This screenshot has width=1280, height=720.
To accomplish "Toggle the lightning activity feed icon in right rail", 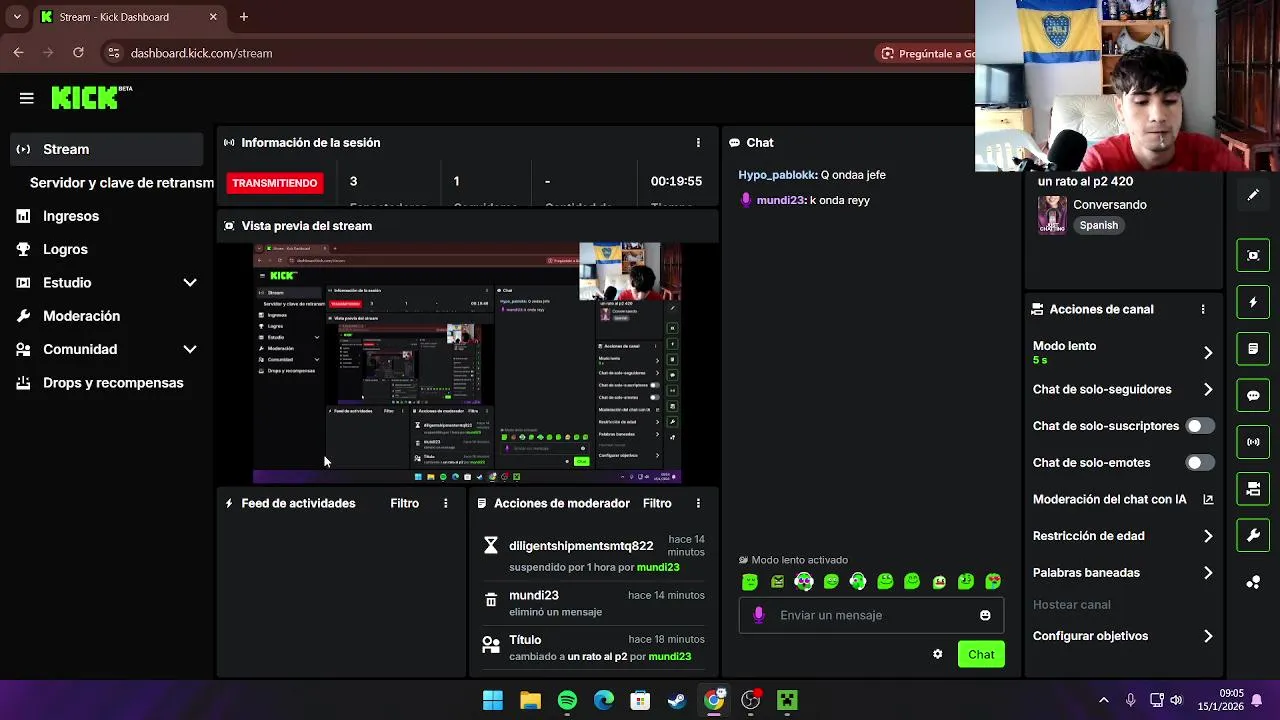I will (x=1253, y=302).
